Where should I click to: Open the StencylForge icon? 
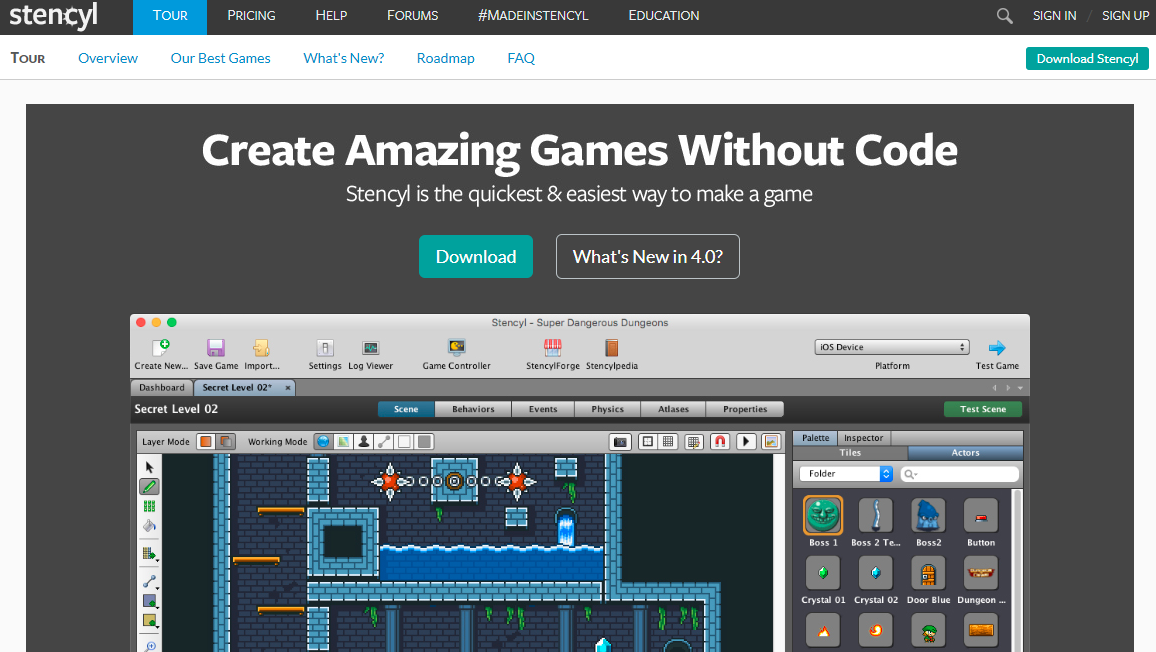552,348
